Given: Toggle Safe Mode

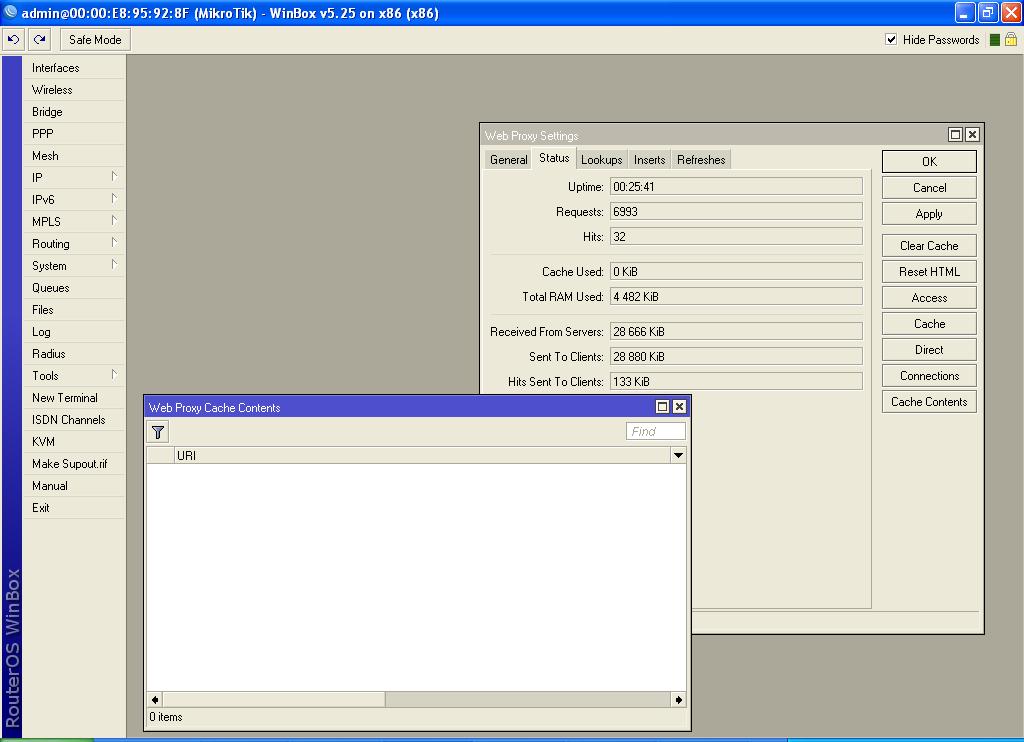Looking at the screenshot, I should pos(95,40).
